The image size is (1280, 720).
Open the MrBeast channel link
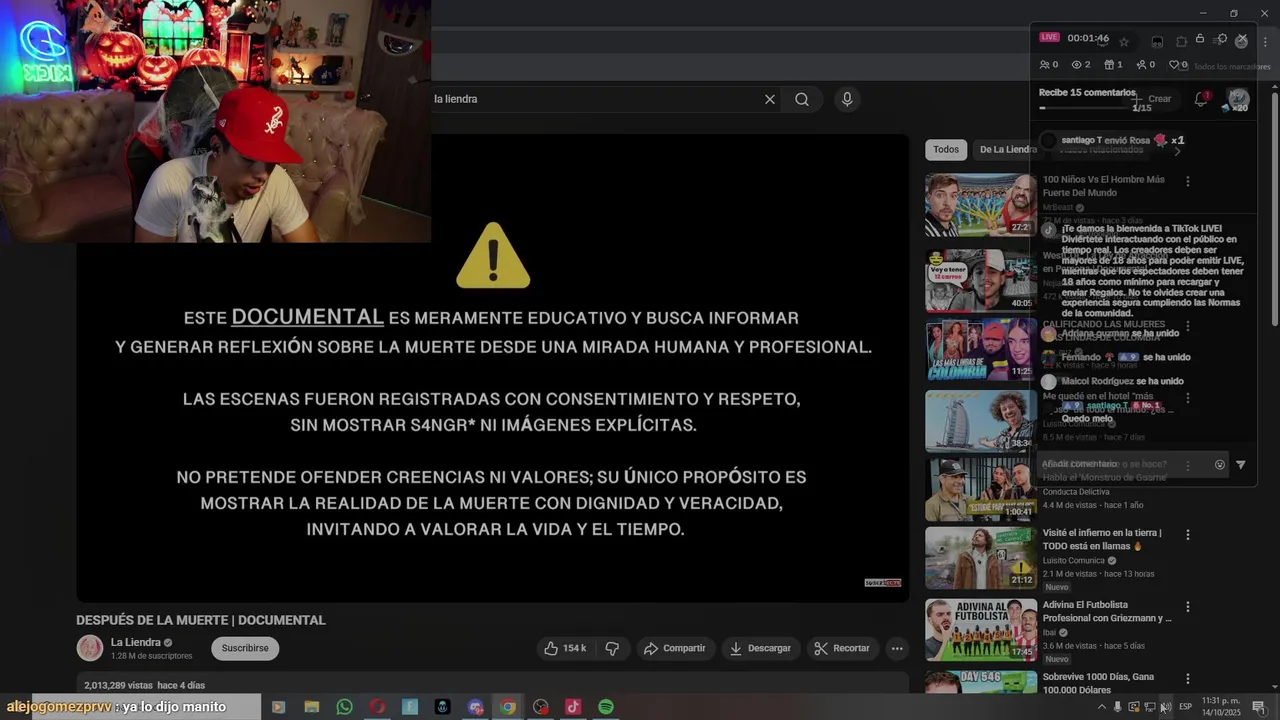(x=1058, y=207)
